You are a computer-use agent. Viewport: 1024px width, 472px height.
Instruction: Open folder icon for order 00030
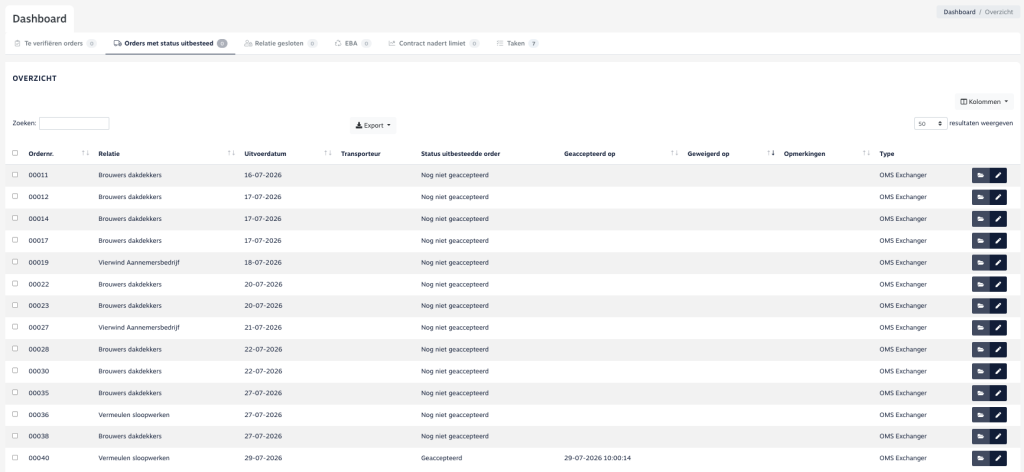(x=980, y=371)
